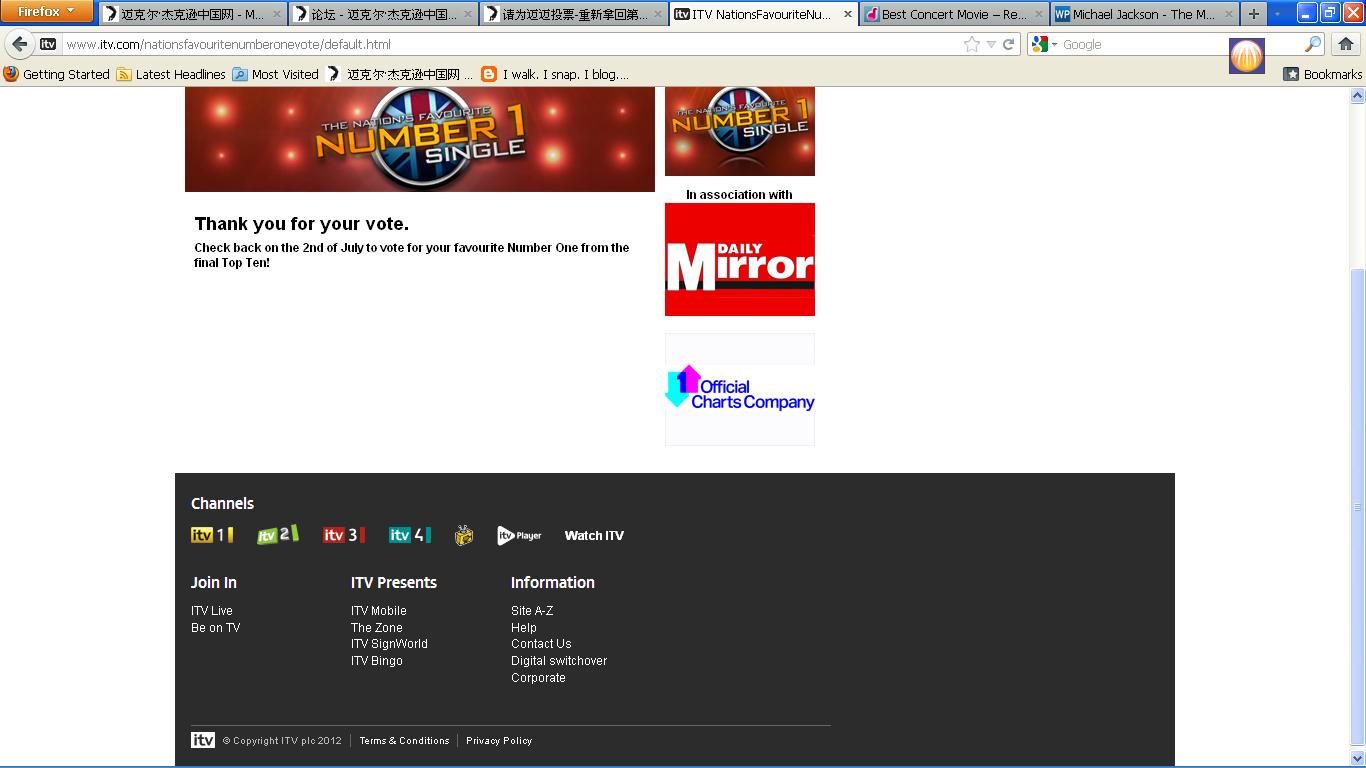Open the ITV Player logo

519,536
